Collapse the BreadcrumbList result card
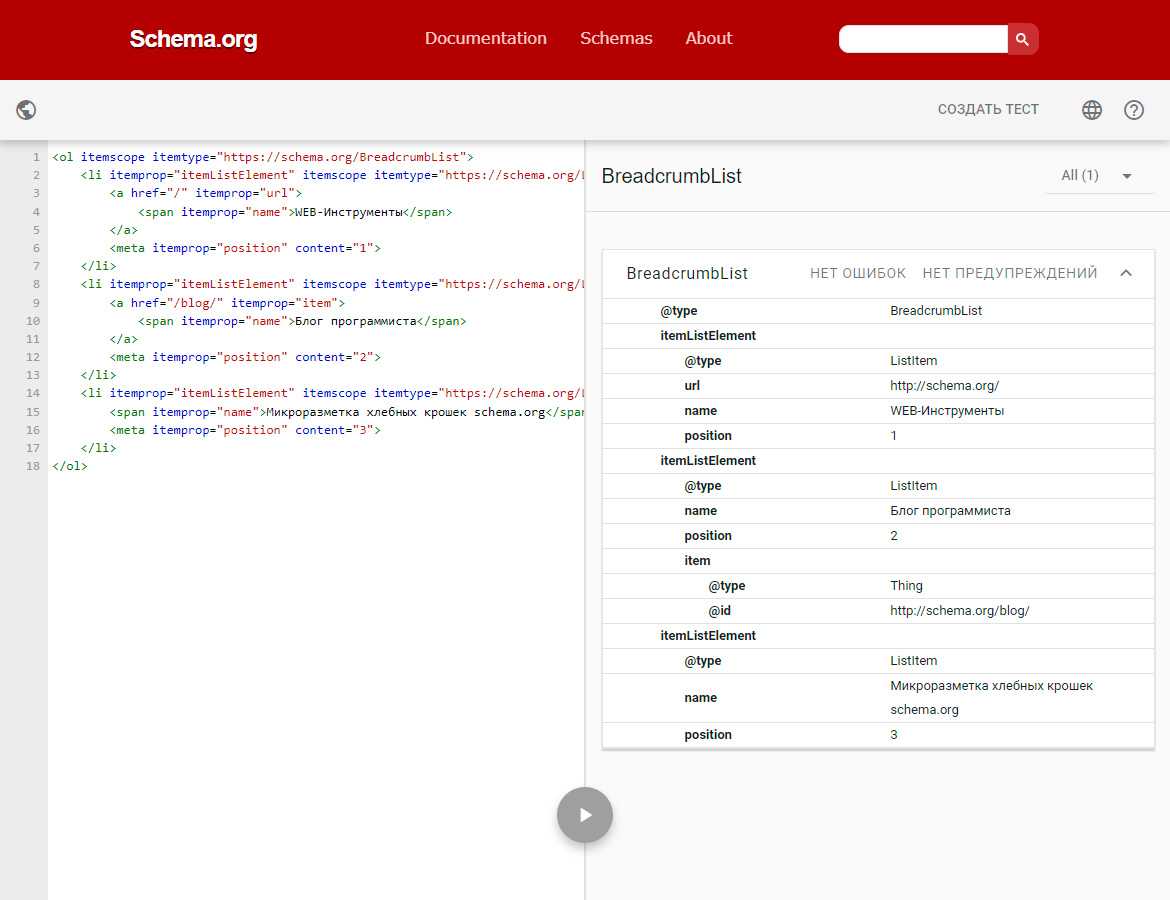 [1126, 273]
